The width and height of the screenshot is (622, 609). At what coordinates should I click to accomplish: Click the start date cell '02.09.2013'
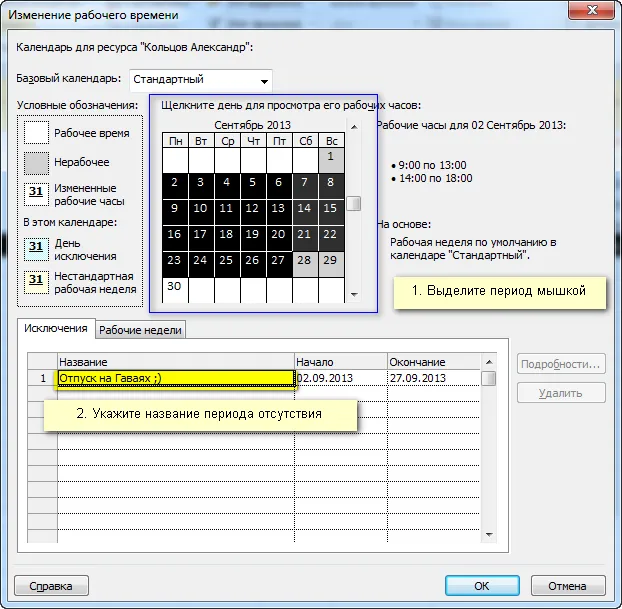pos(341,378)
